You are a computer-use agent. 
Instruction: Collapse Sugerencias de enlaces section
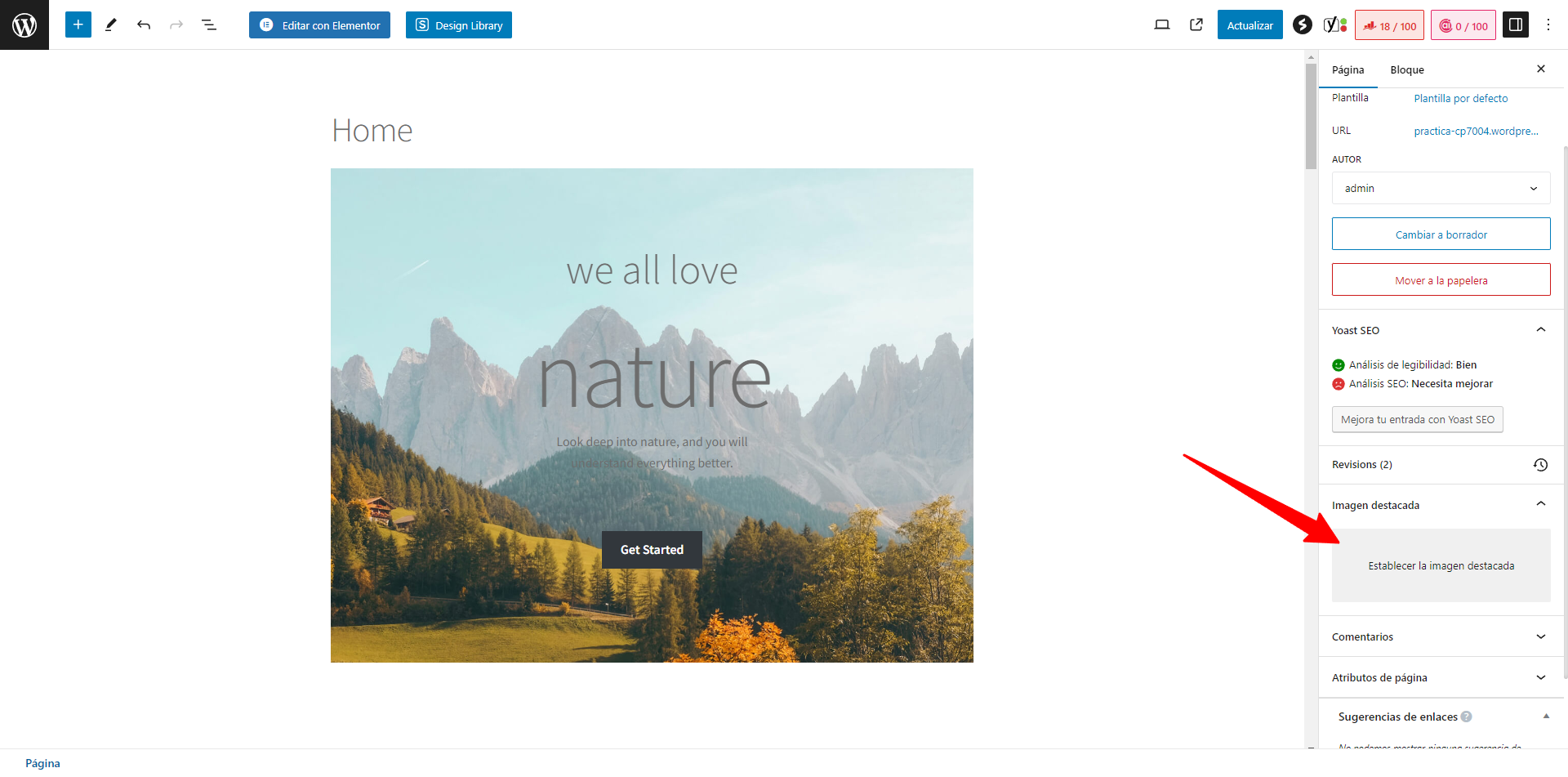click(1546, 717)
